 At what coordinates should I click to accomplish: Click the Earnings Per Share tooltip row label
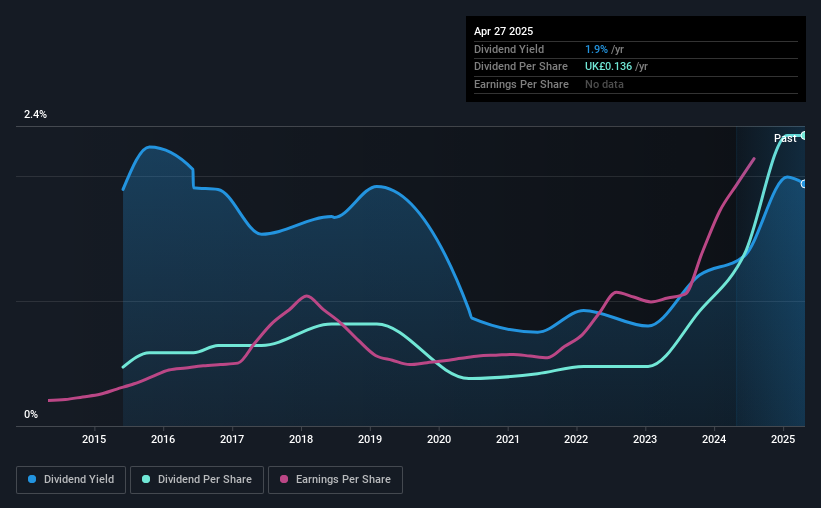(521, 84)
